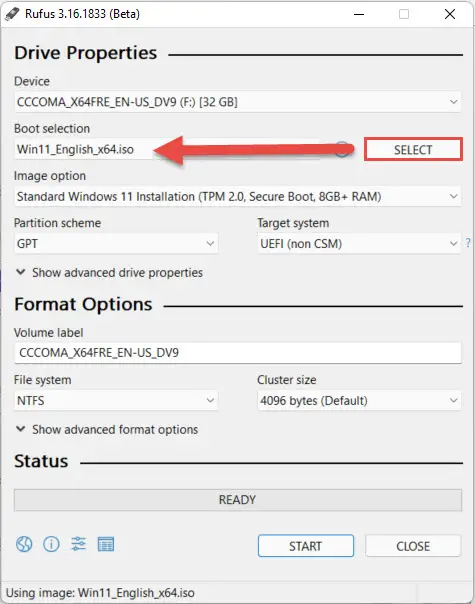Expand Show advanced drive properties

[109, 273]
